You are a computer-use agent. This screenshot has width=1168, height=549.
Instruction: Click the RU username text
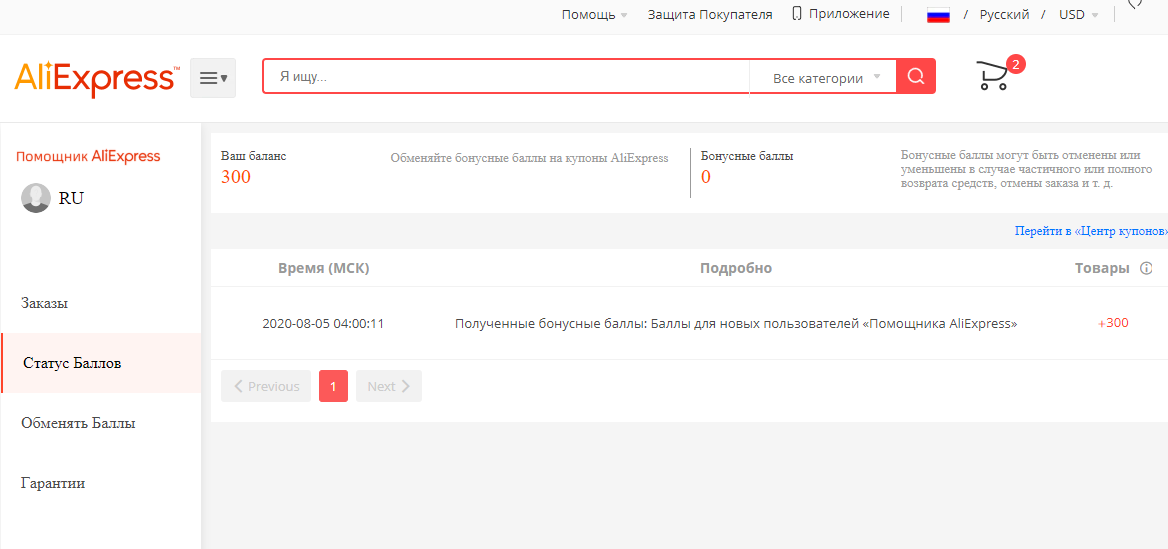coord(72,198)
